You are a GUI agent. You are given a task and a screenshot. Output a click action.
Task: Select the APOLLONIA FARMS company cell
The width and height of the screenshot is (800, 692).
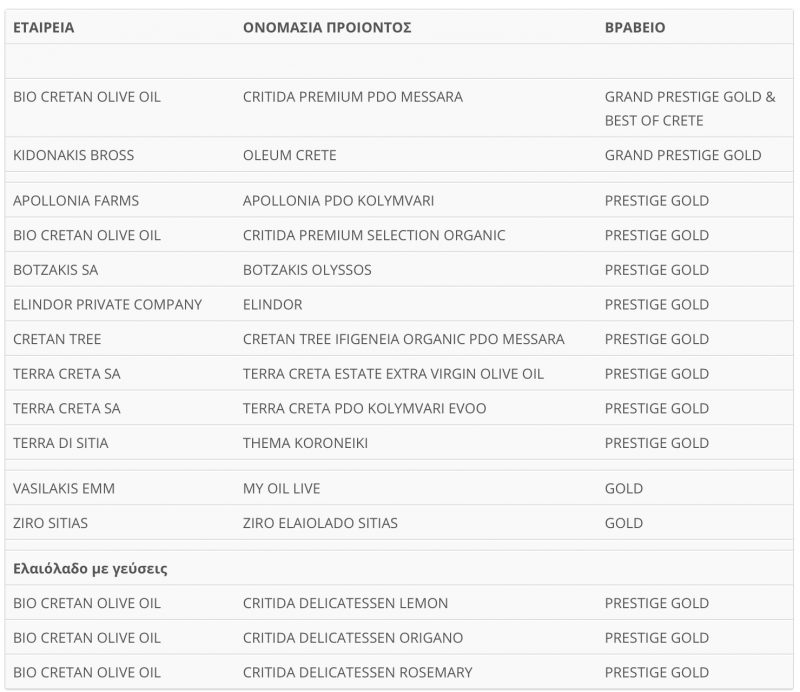click(76, 200)
